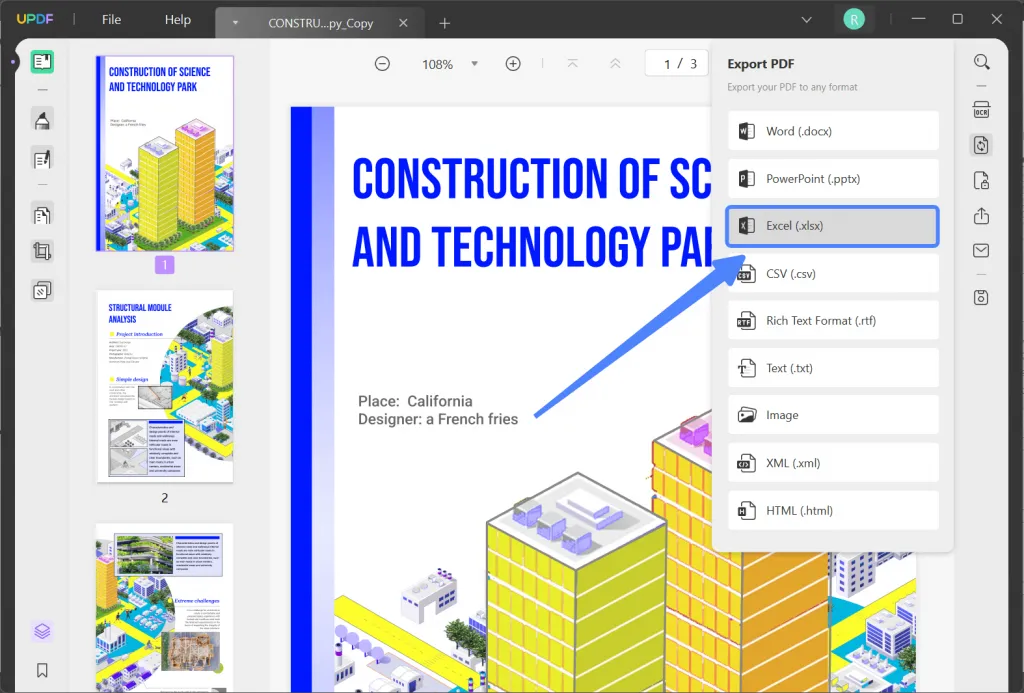
Task: Expand the open tabs list chevron
Action: [806, 18]
